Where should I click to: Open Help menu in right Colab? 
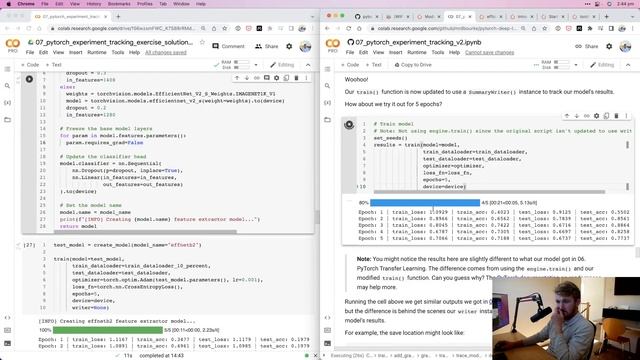click(x=454, y=52)
